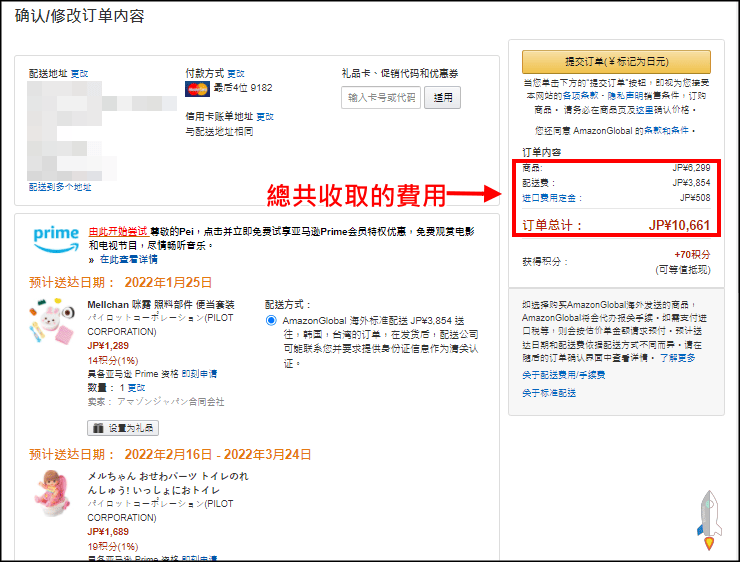Click 更改 next to 配送地址

79,73
